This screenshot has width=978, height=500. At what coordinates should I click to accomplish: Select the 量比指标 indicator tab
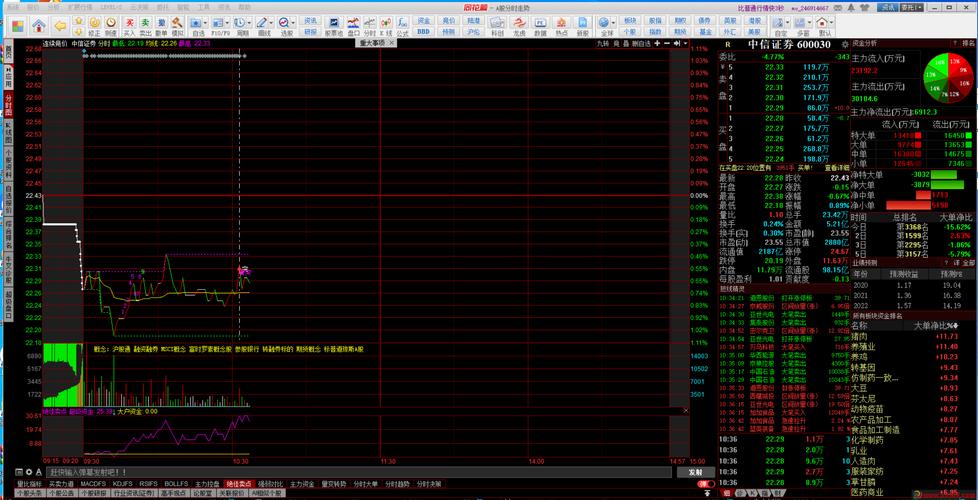[x=29, y=484]
